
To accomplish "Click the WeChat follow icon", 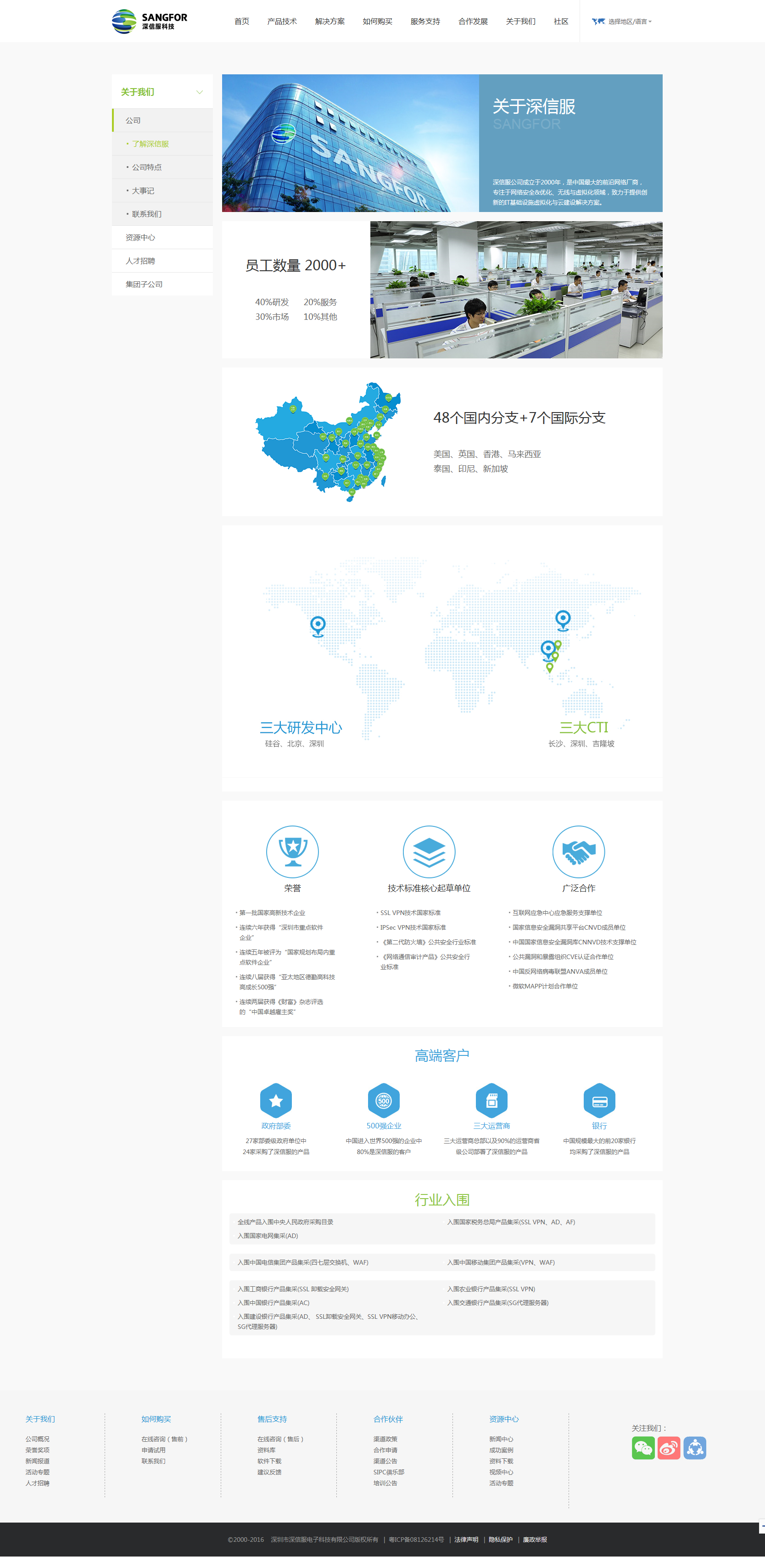I will [642, 1447].
